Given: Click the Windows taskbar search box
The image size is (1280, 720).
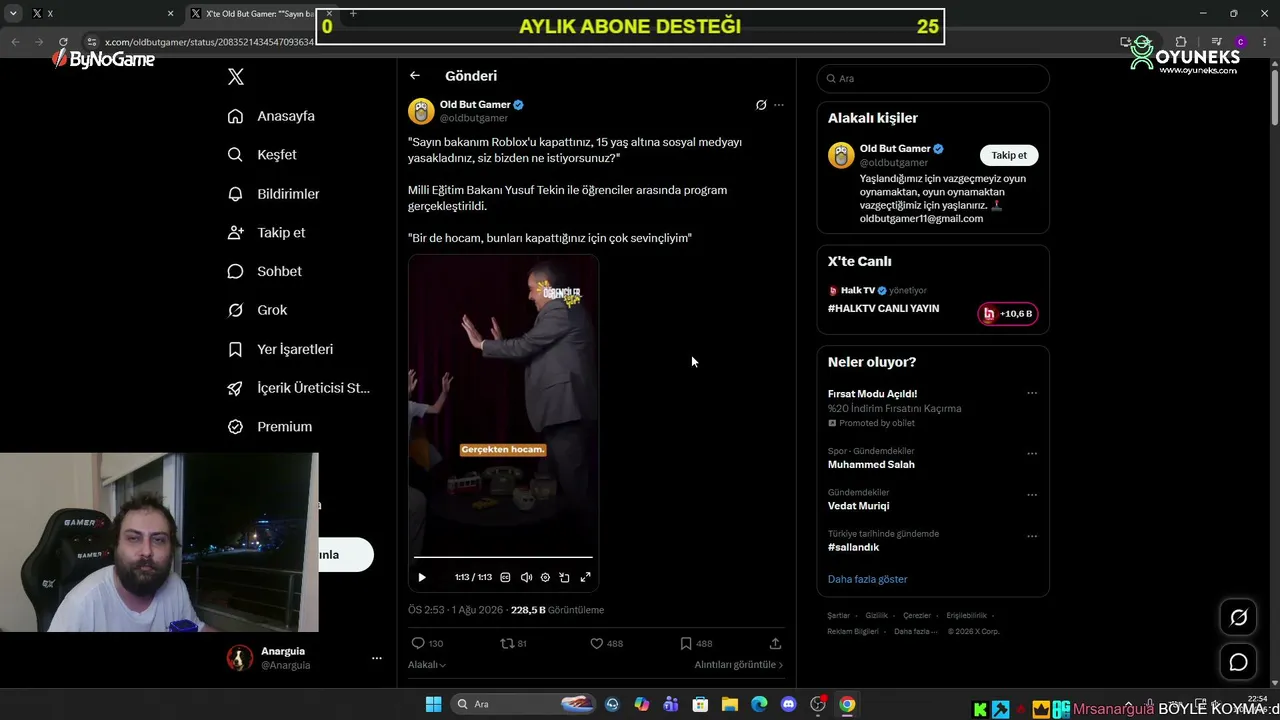Looking at the screenshot, I should point(525,704).
